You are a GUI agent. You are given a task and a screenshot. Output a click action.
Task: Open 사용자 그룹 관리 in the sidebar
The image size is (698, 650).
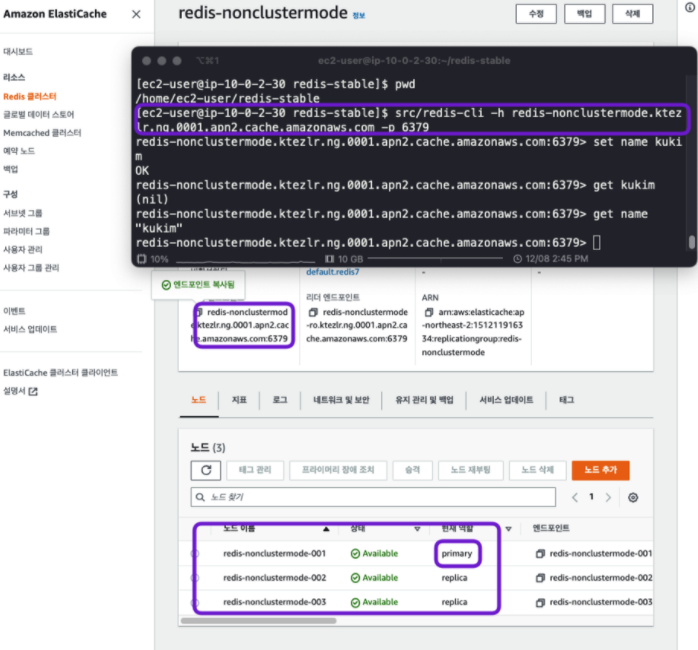[31, 268]
